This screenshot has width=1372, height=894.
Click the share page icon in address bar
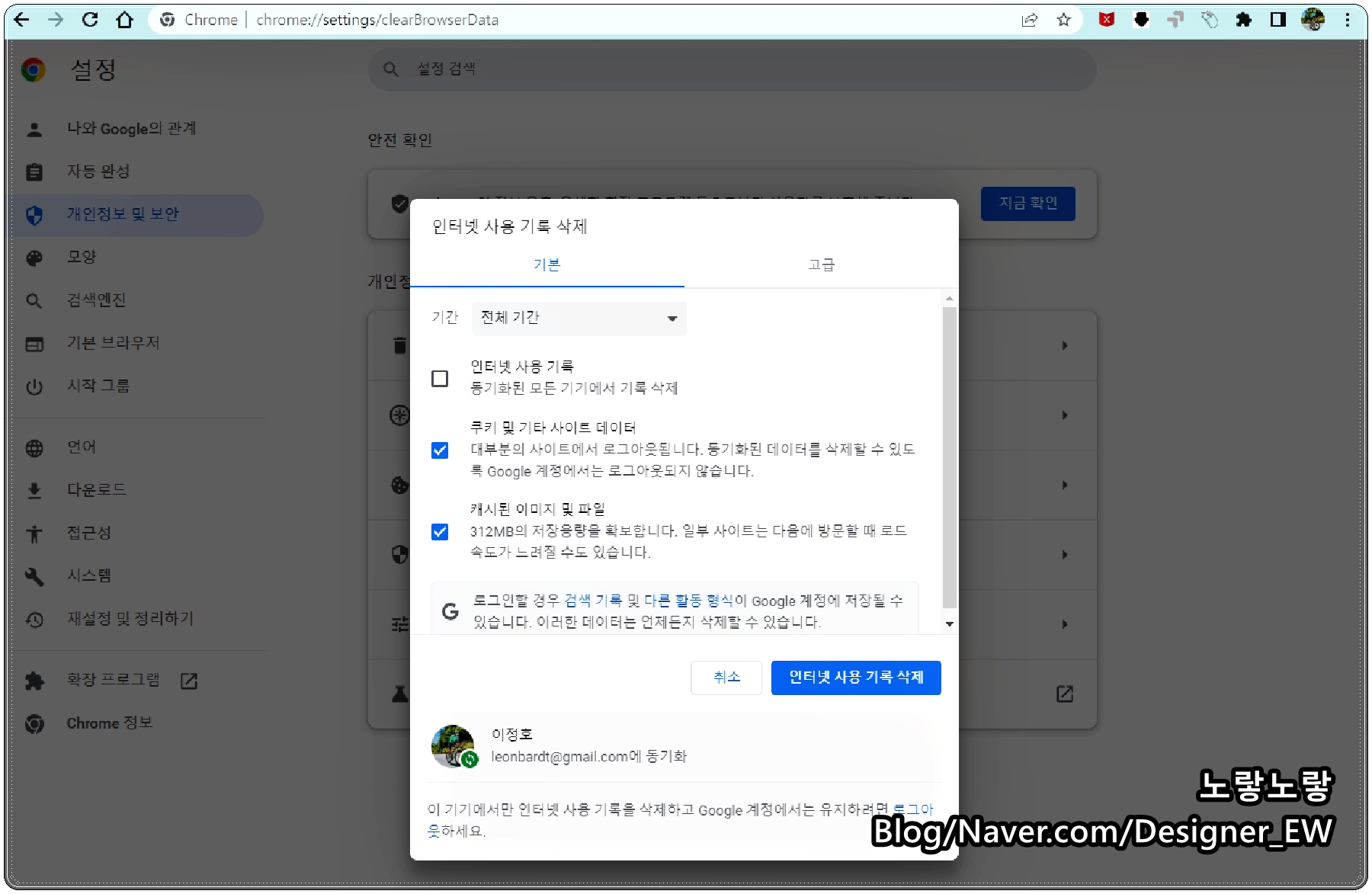click(x=1030, y=20)
